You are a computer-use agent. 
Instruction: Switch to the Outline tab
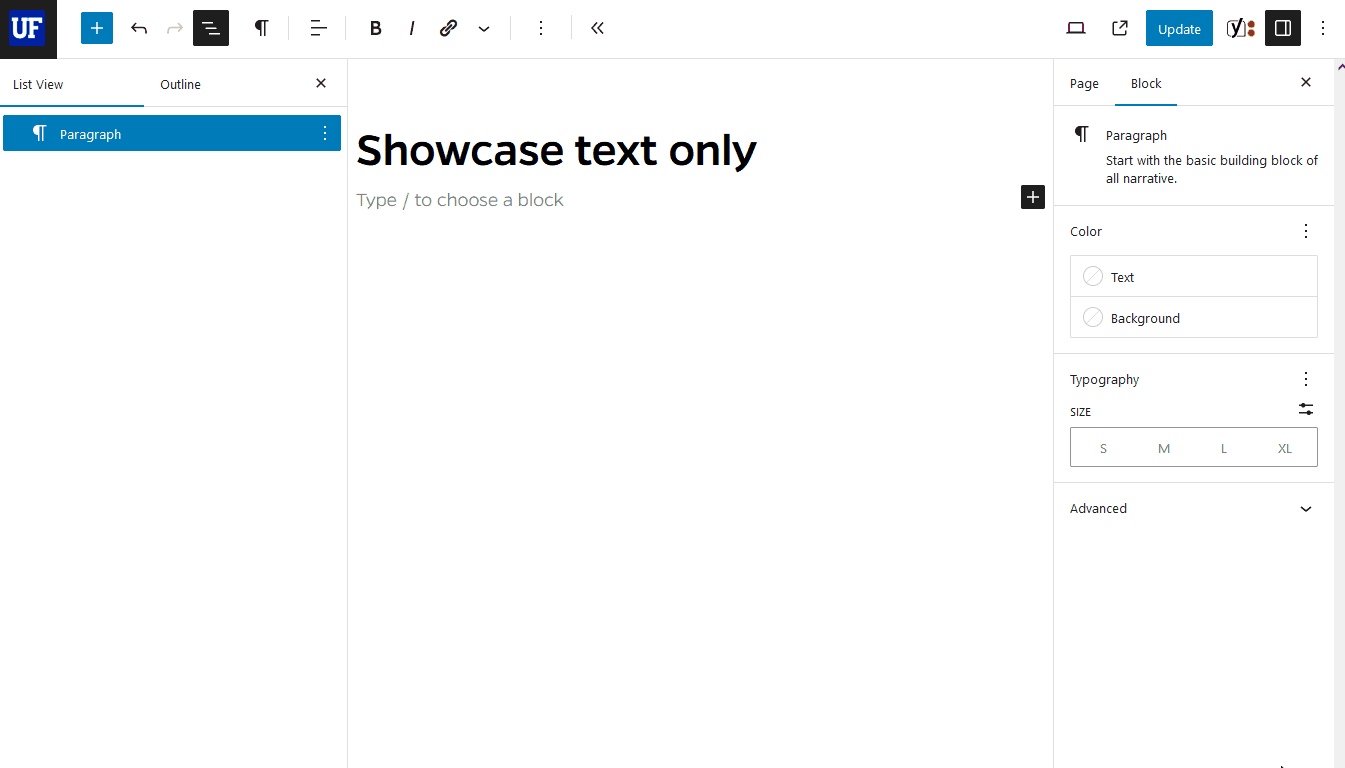[180, 84]
